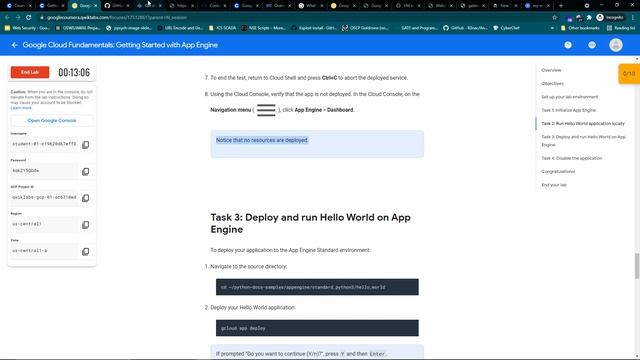The height and width of the screenshot is (360, 640).
Task: Follow the Learn more link in the caution
Action: click(21, 108)
